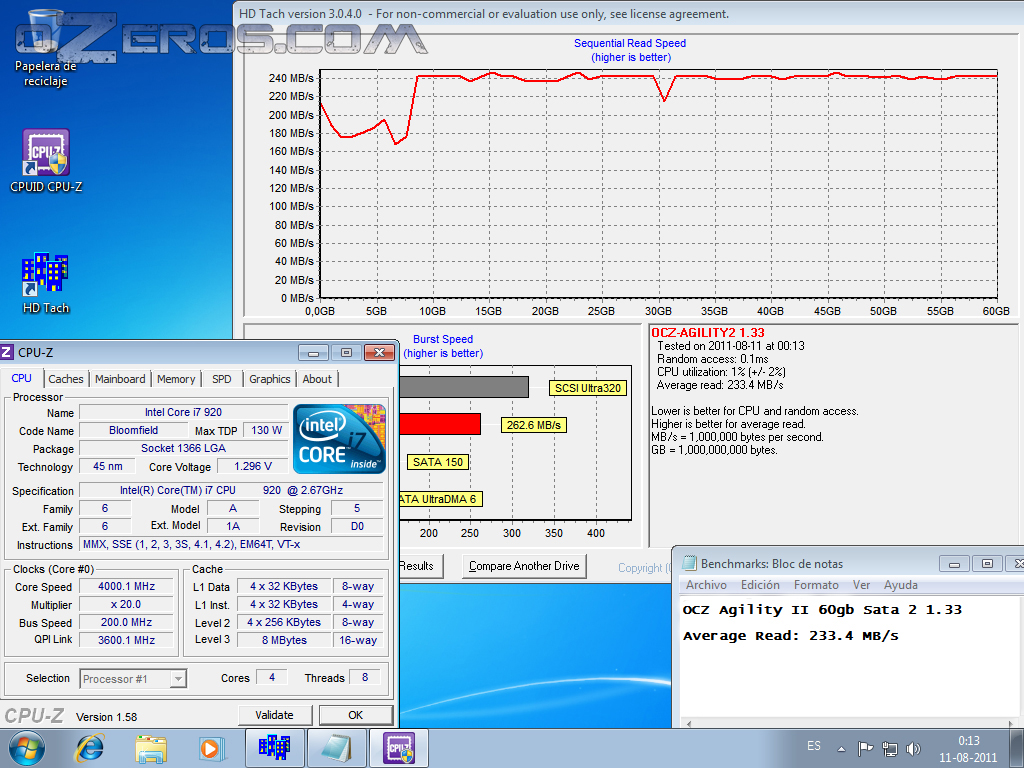This screenshot has height=768, width=1024.
Task: Close the CPU-Z window
Action: pyautogui.click(x=379, y=353)
